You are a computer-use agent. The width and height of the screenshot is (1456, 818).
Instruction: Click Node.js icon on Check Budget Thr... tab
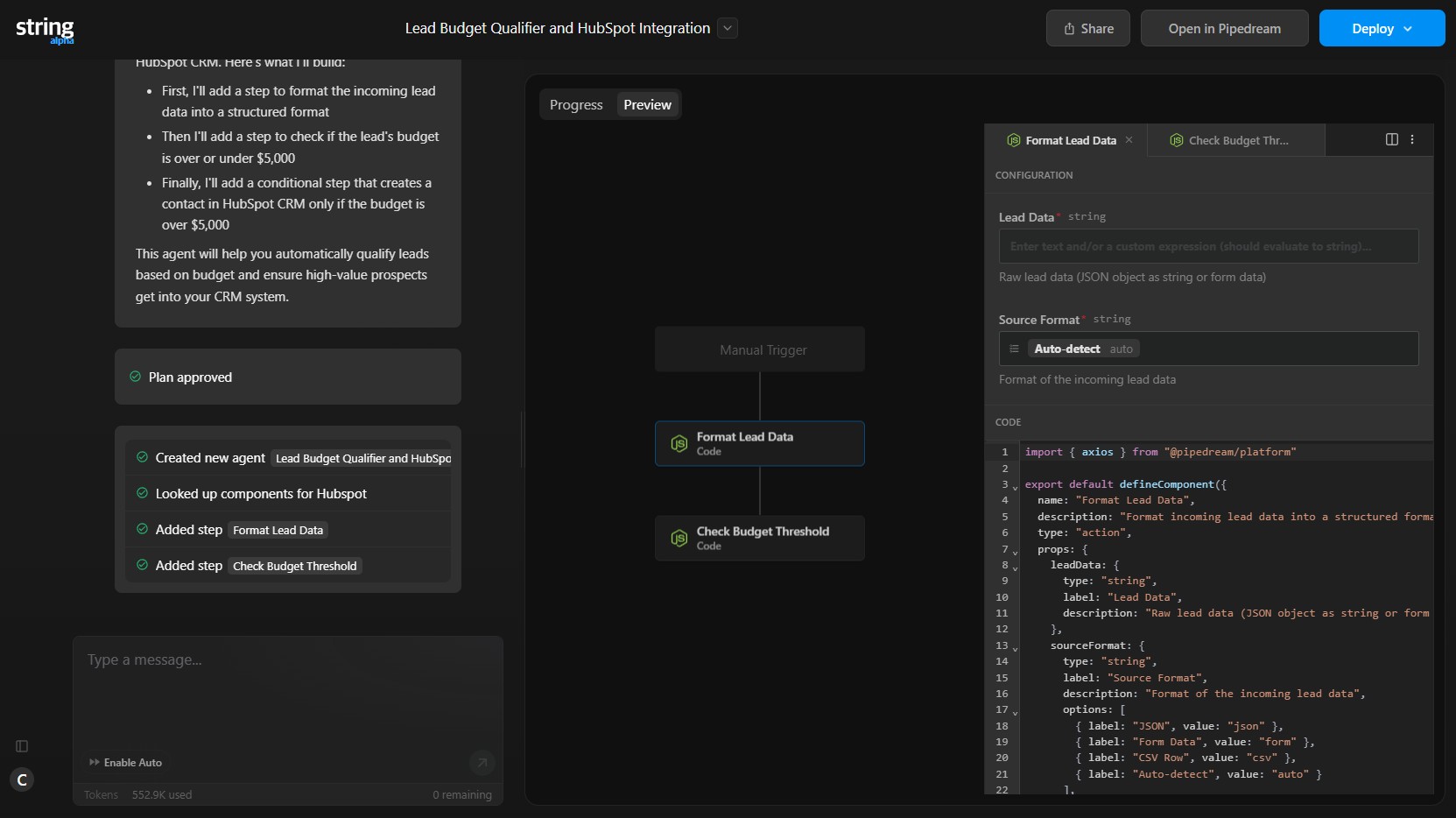tap(1177, 140)
